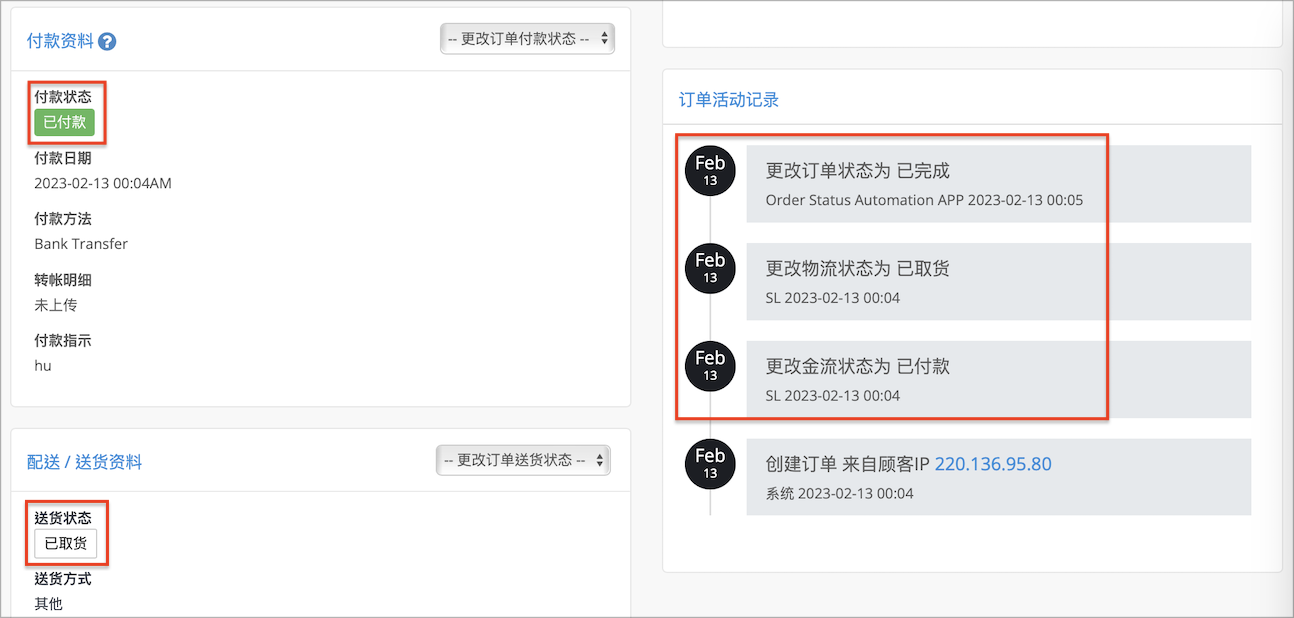Click the 付款资料 section heading
The image size is (1294, 618).
60,41
